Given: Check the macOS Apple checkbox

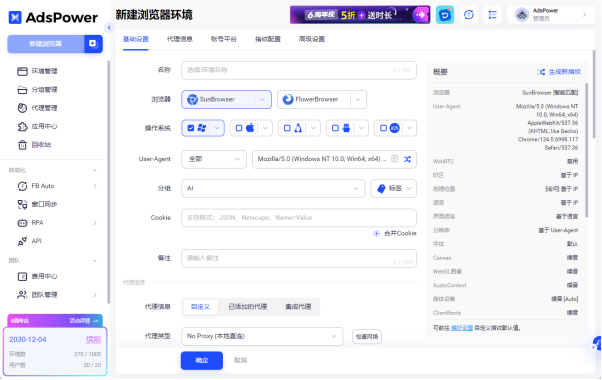Looking at the screenshot, I should (x=239, y=128).
